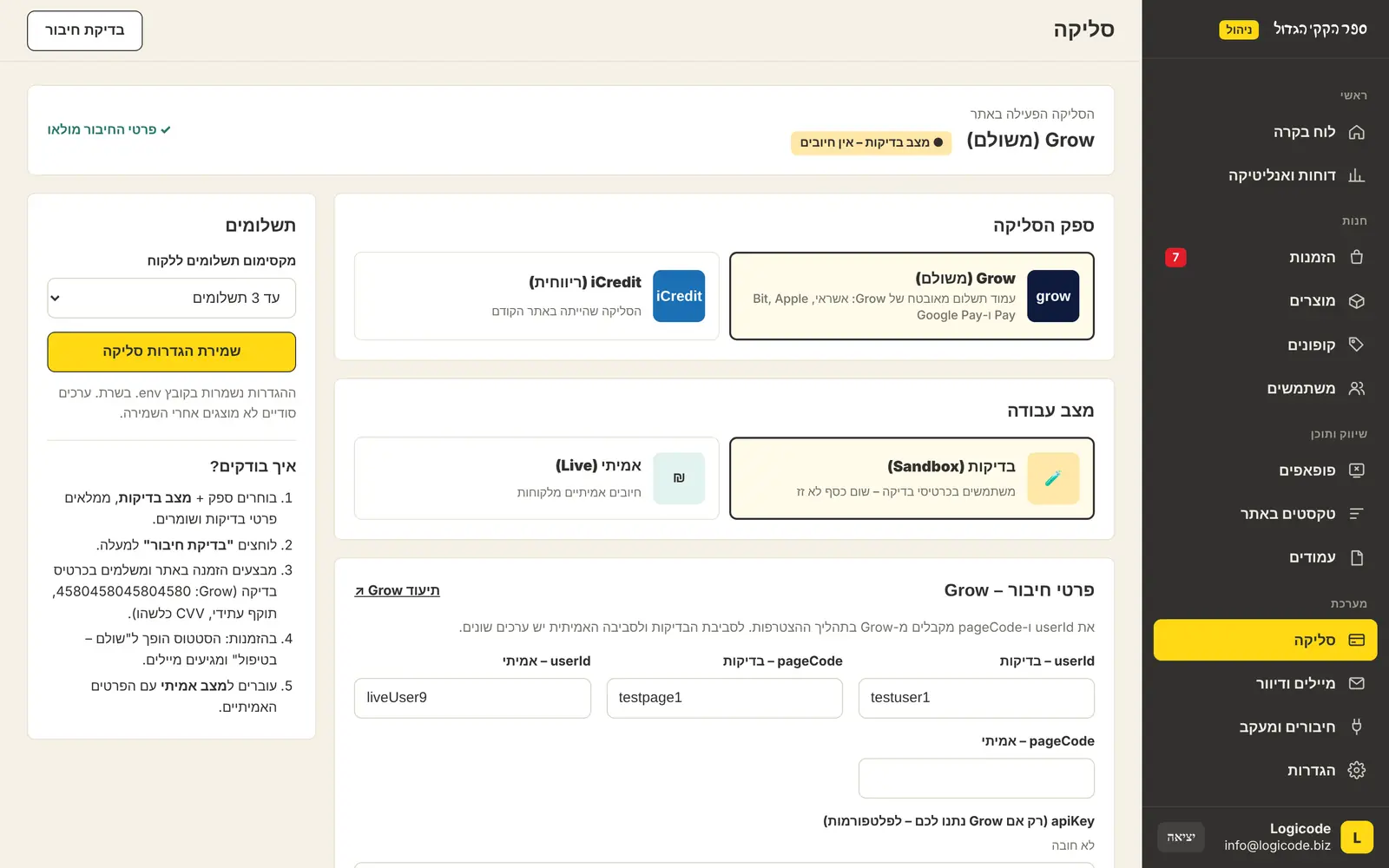Click the Live mode shekel icon
This screenshot has width=1389, height=868.
tap(679, 478)
